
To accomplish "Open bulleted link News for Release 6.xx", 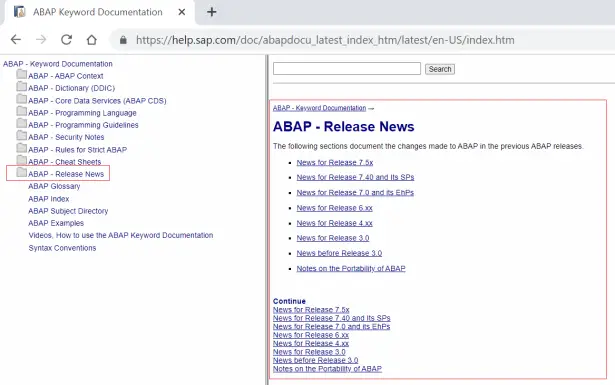I will 334,208.
